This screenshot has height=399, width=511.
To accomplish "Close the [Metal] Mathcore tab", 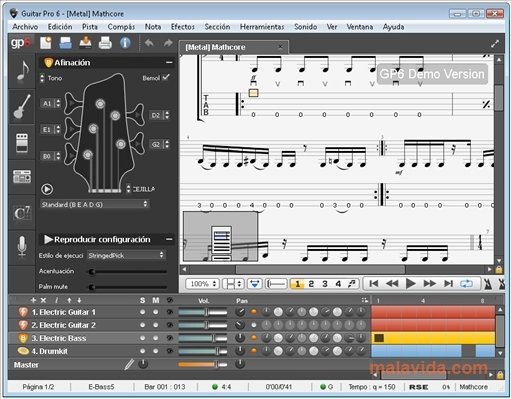I will tap(280, 46).
